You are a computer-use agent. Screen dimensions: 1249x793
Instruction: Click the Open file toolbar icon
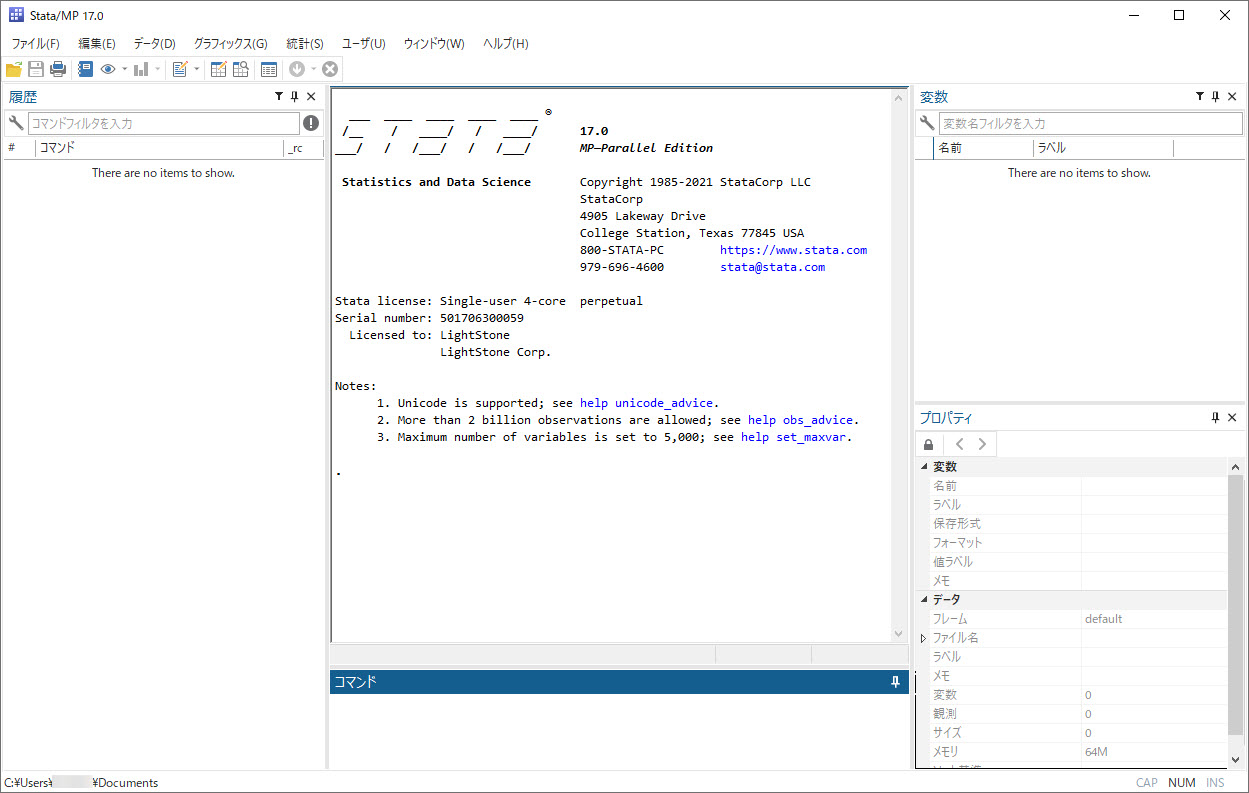[x=14, y=69]
